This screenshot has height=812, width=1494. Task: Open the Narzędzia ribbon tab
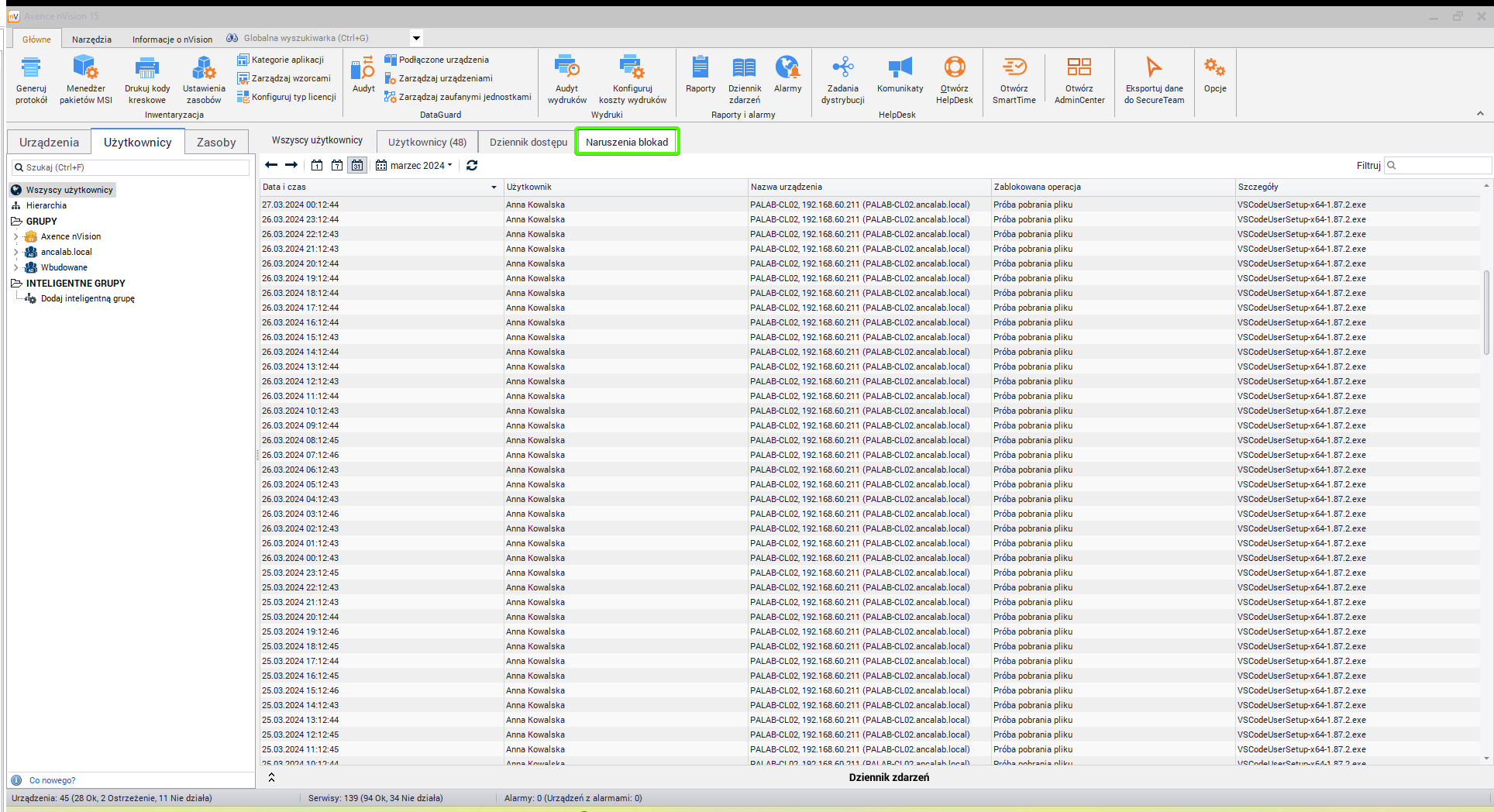[91, 39]
